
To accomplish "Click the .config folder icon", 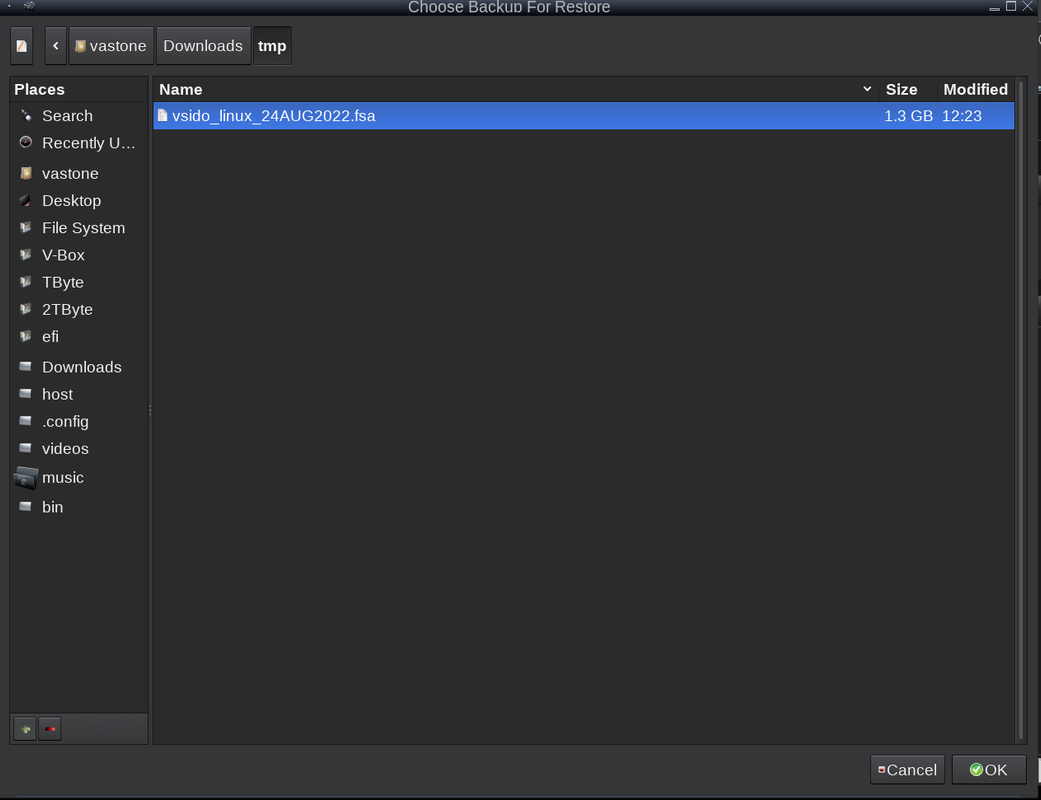I will tap(26, 421).
